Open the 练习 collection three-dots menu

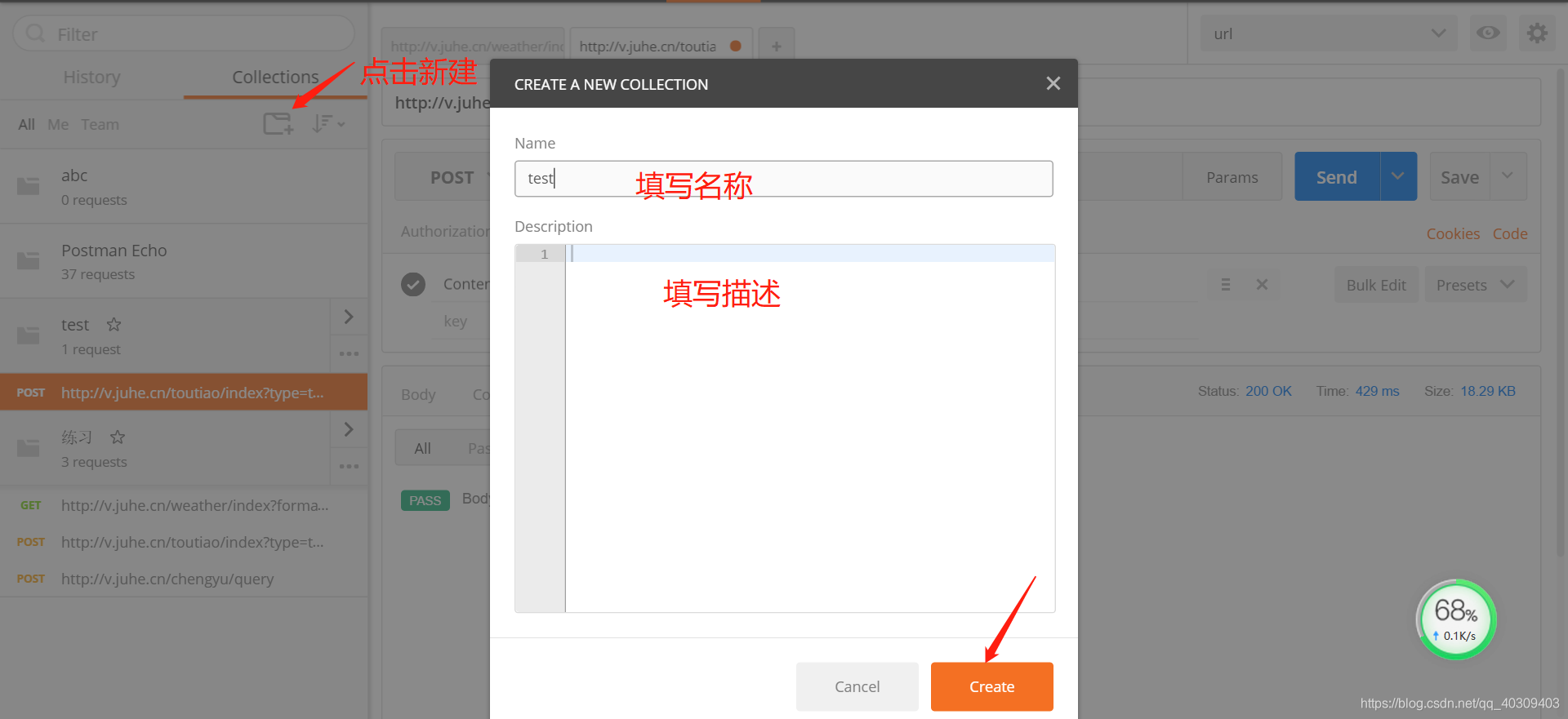pos(349,466)
